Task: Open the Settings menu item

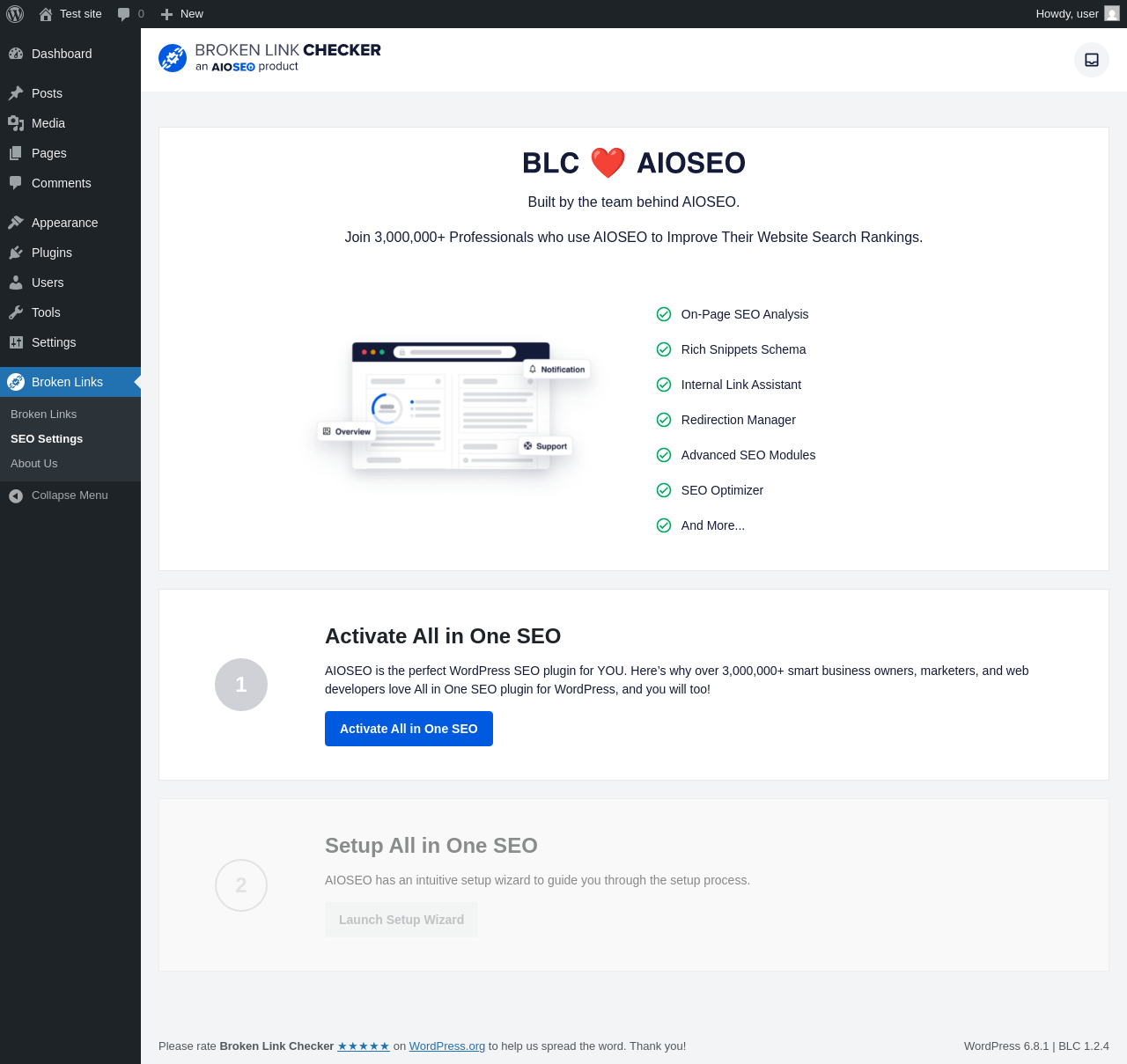Action: pyautogui.click(x=70, y=342)
